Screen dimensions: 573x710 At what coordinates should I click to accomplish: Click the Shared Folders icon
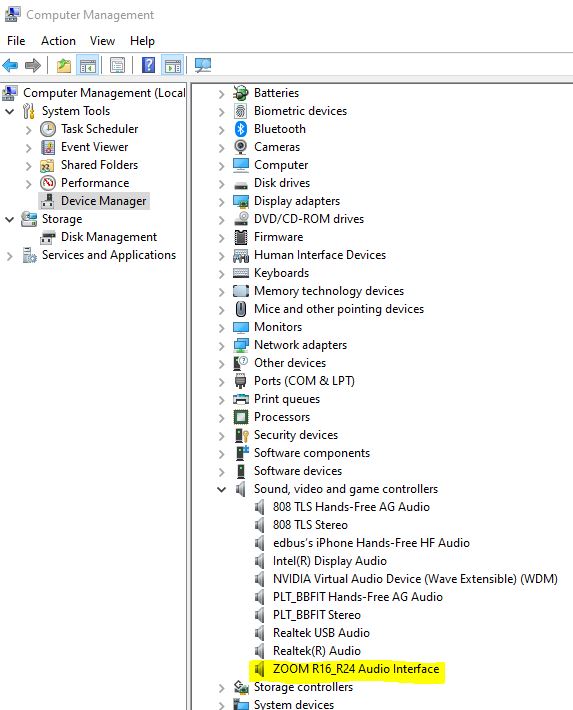click(x=48, y=165)
